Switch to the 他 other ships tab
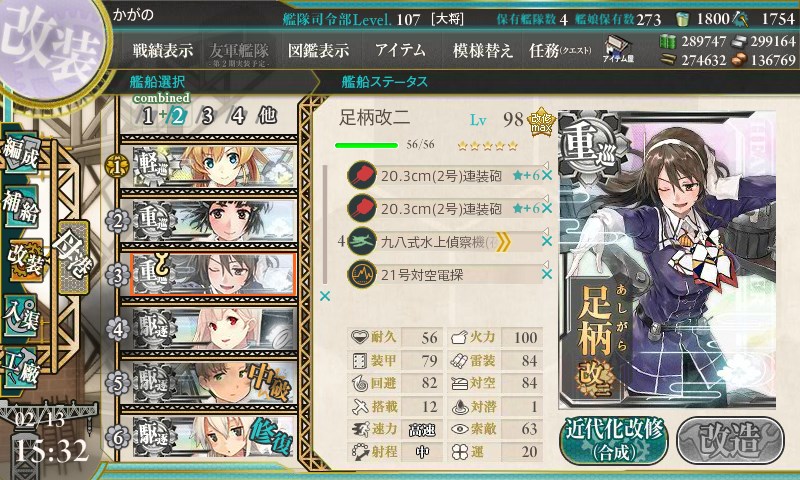The image size is (800, 480). 267,115
